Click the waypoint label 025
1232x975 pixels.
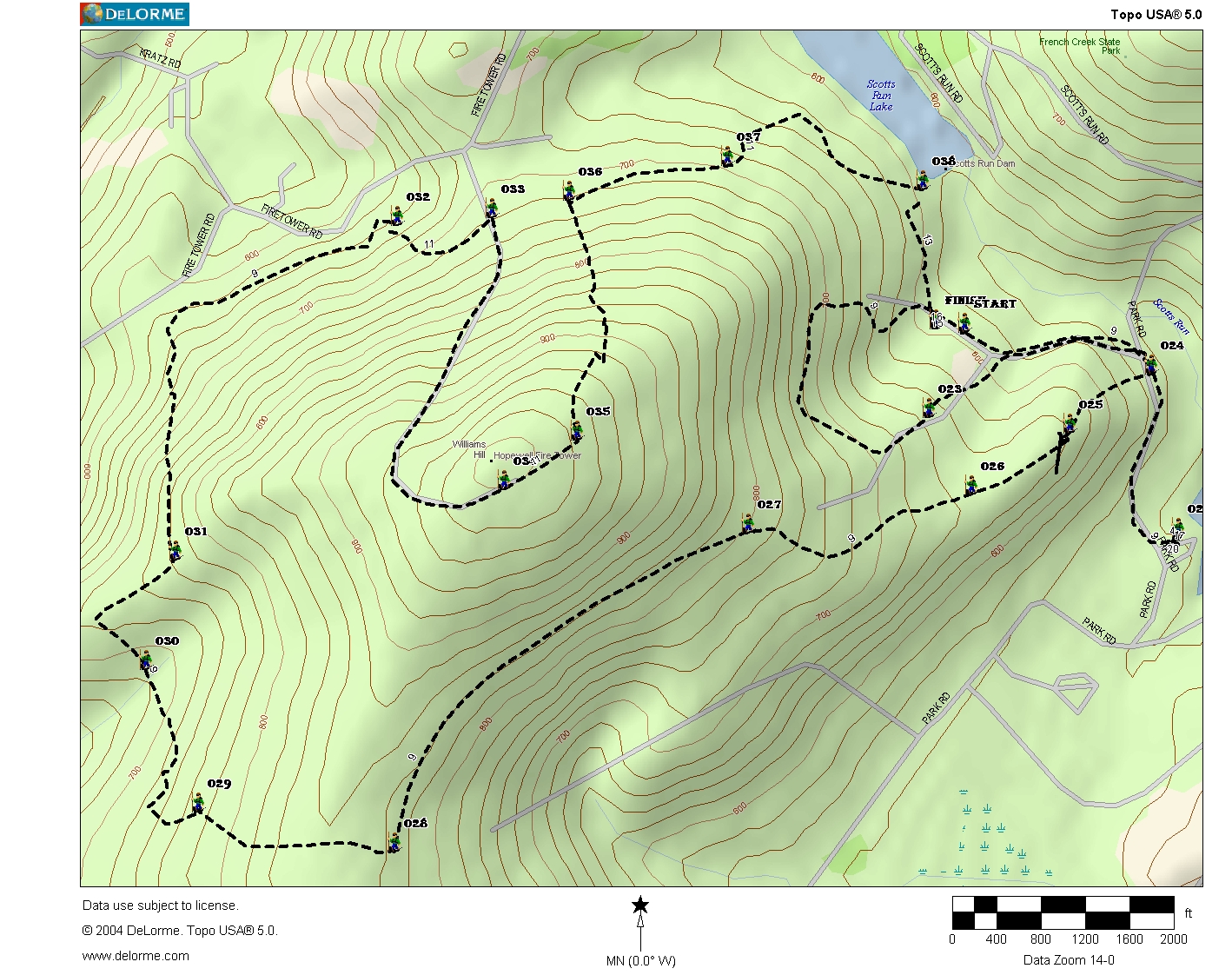pos(1090,404)
